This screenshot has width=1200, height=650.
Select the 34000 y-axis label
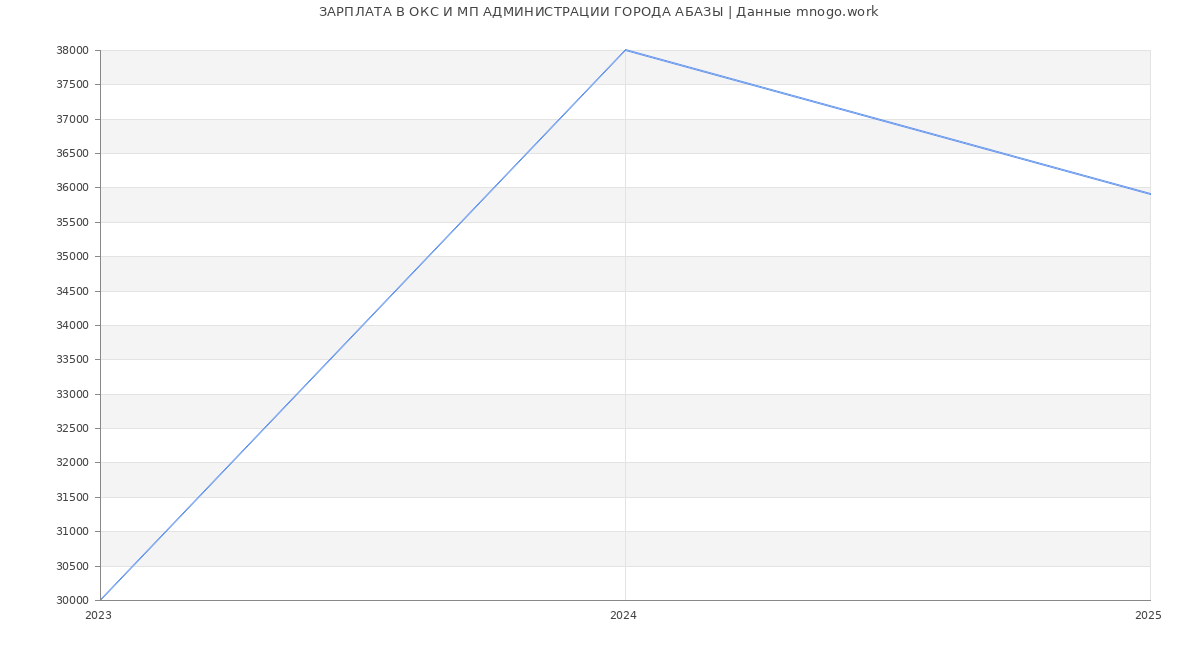click(x=72, y=325)
